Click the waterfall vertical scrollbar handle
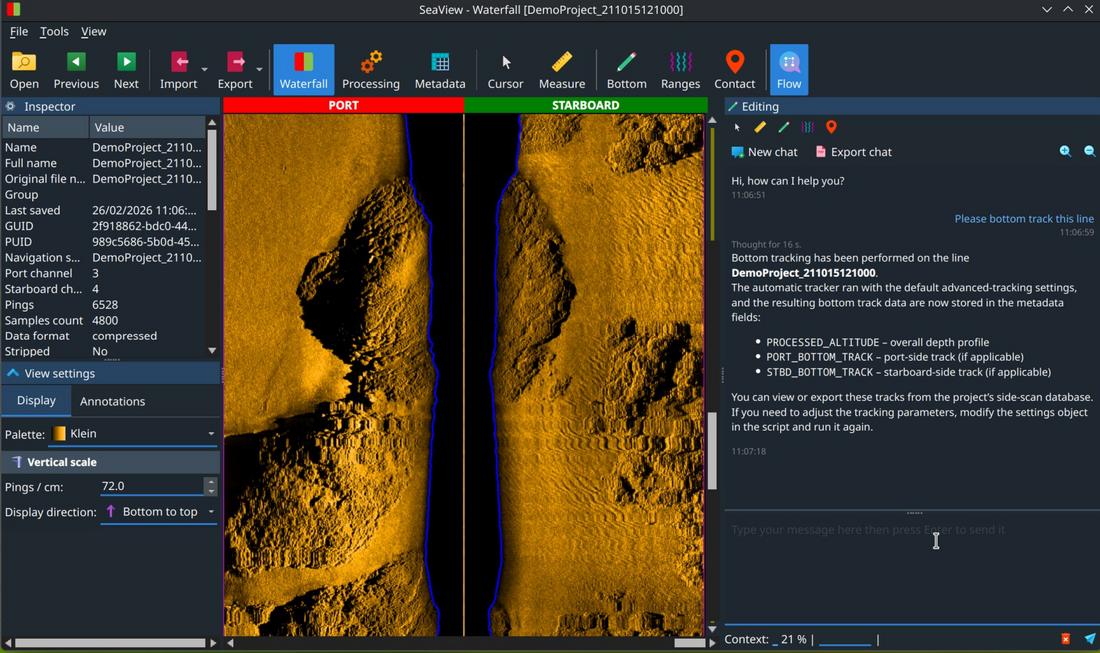Image resolution: width=1100 pixels, height=653 pixels. coord(712,450)
